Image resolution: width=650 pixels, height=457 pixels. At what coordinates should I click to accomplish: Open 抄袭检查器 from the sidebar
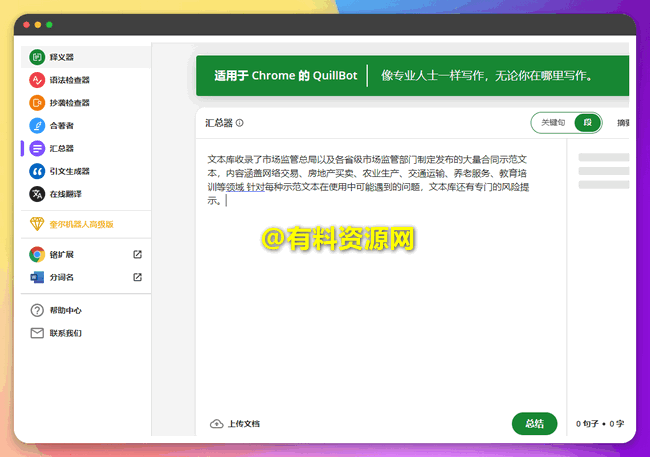86,102
